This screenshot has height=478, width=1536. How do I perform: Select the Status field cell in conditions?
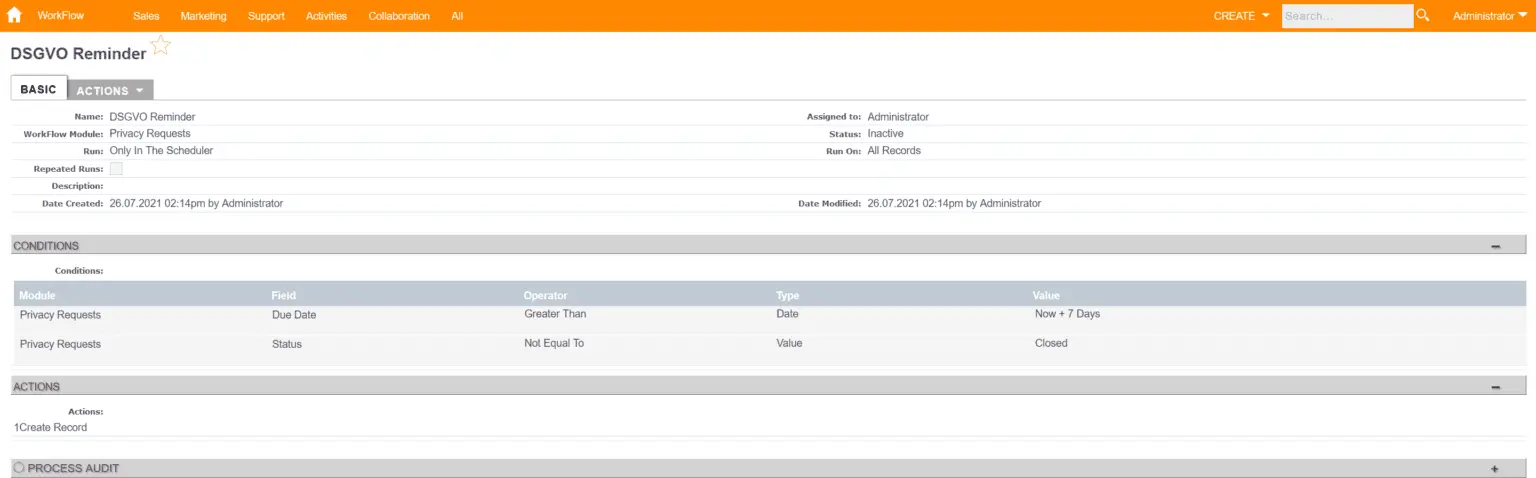pos(287,344)
